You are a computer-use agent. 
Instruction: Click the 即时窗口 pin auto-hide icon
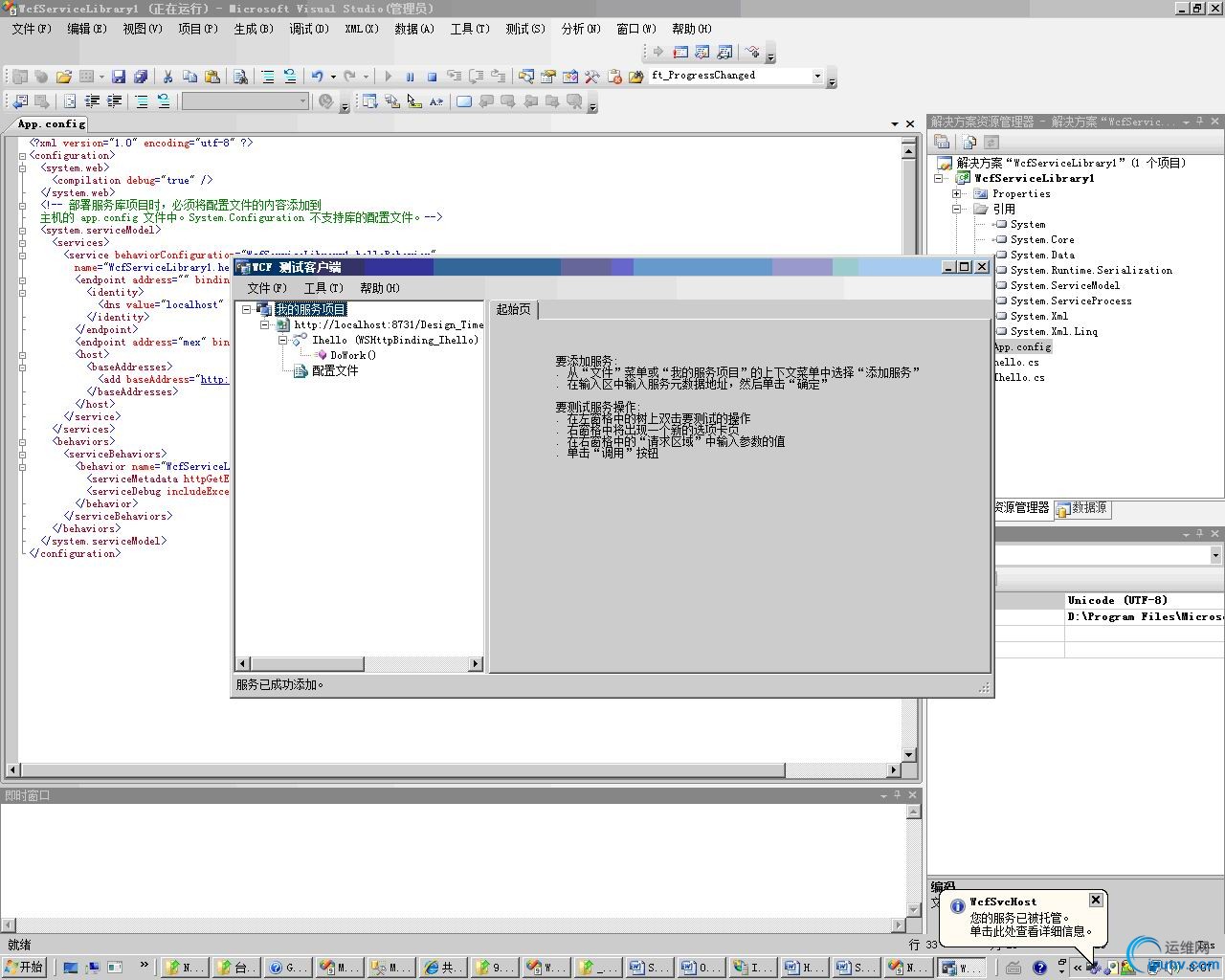tap(898, 795)
